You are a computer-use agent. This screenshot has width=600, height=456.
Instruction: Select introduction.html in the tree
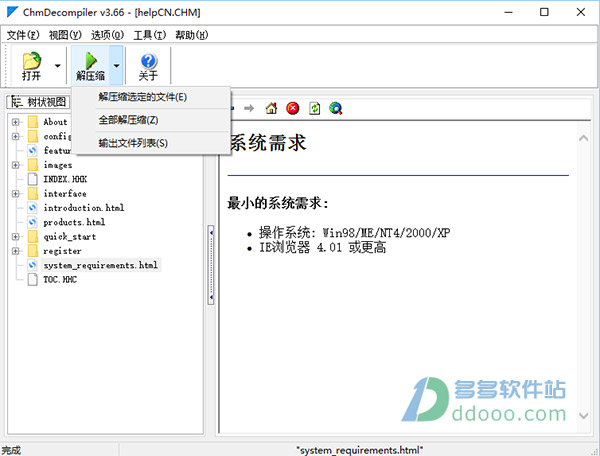coord(83,208)
